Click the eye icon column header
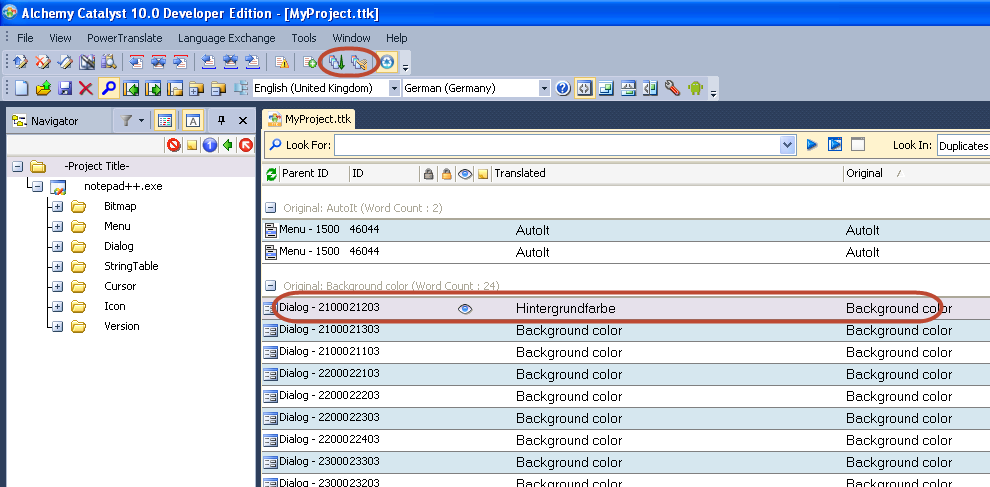The image size is (990, 487). (465, 174)
